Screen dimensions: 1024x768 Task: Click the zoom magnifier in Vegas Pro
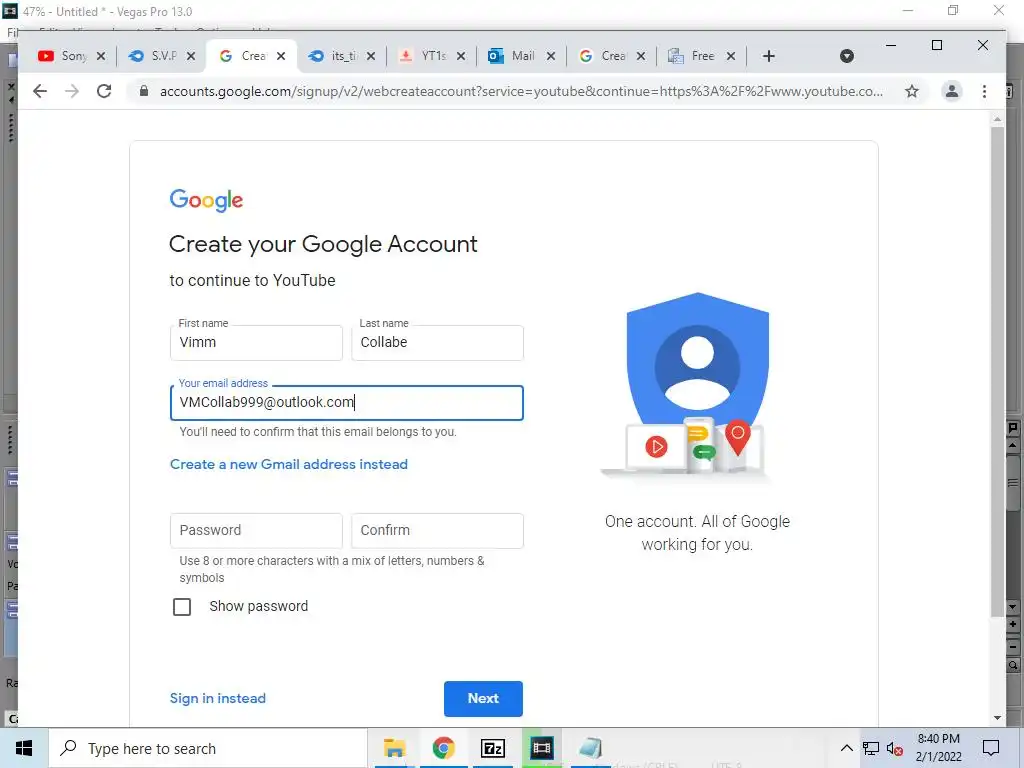point(1013,666)
